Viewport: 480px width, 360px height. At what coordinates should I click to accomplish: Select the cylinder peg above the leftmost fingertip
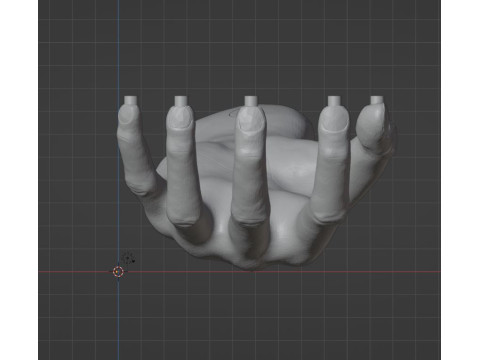[131, 101]
